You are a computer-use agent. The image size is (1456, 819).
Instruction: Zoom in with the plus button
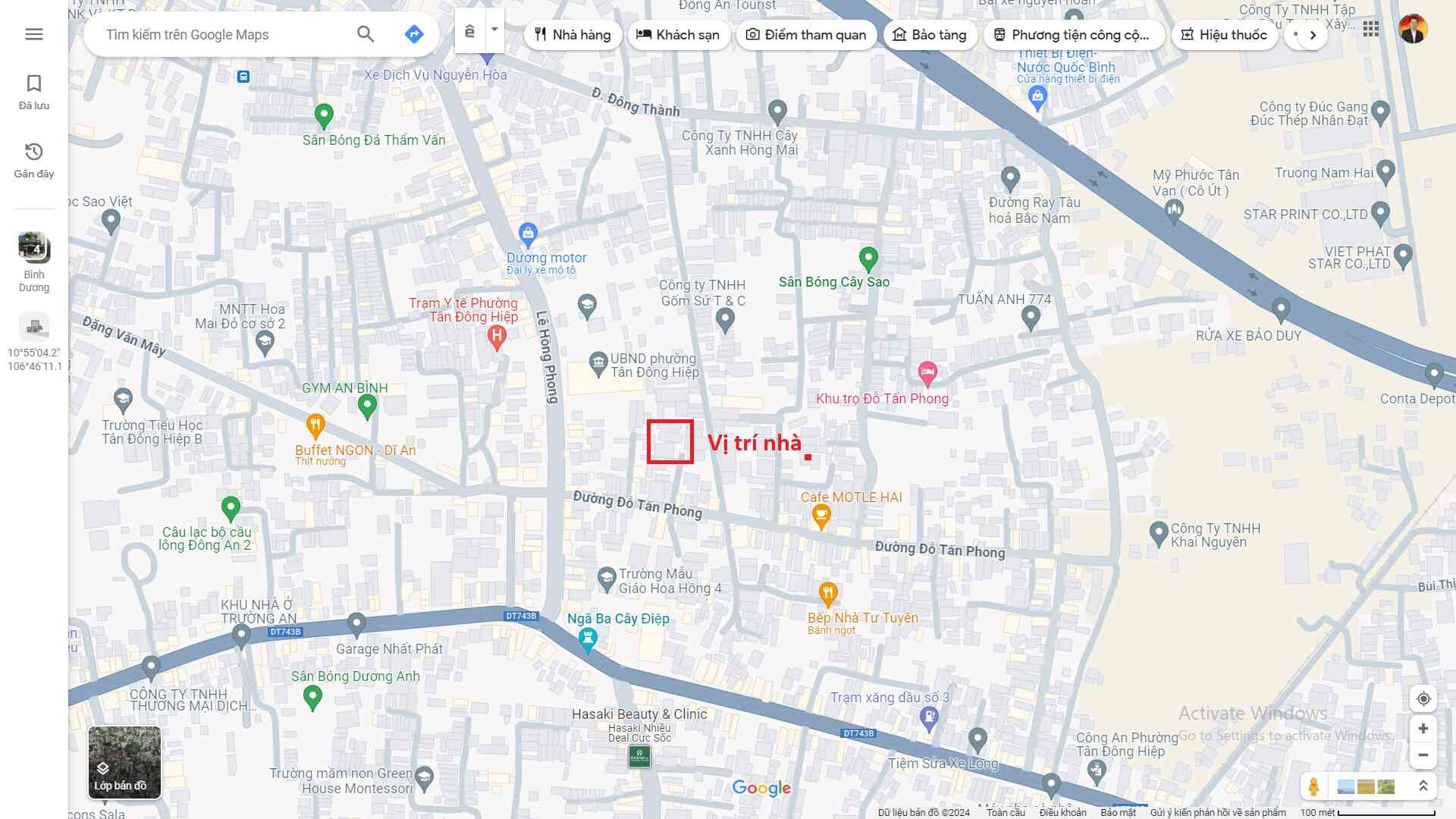tap(1423, 729)
